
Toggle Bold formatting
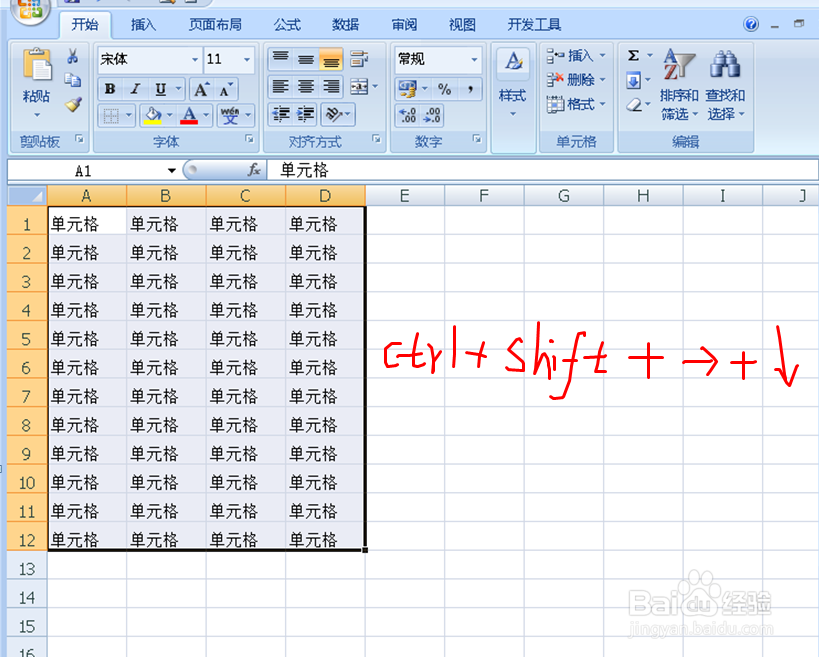(110, 89)
